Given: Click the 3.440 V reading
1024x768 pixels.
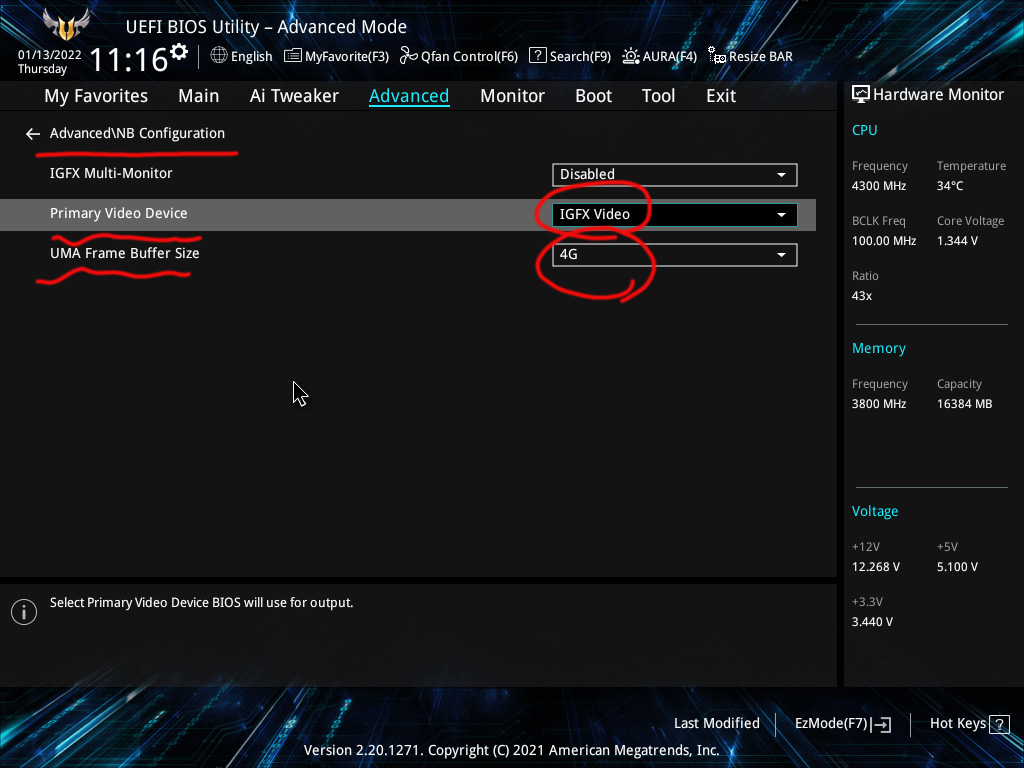Looking at the screenshot, I should (x=872, y=622).
